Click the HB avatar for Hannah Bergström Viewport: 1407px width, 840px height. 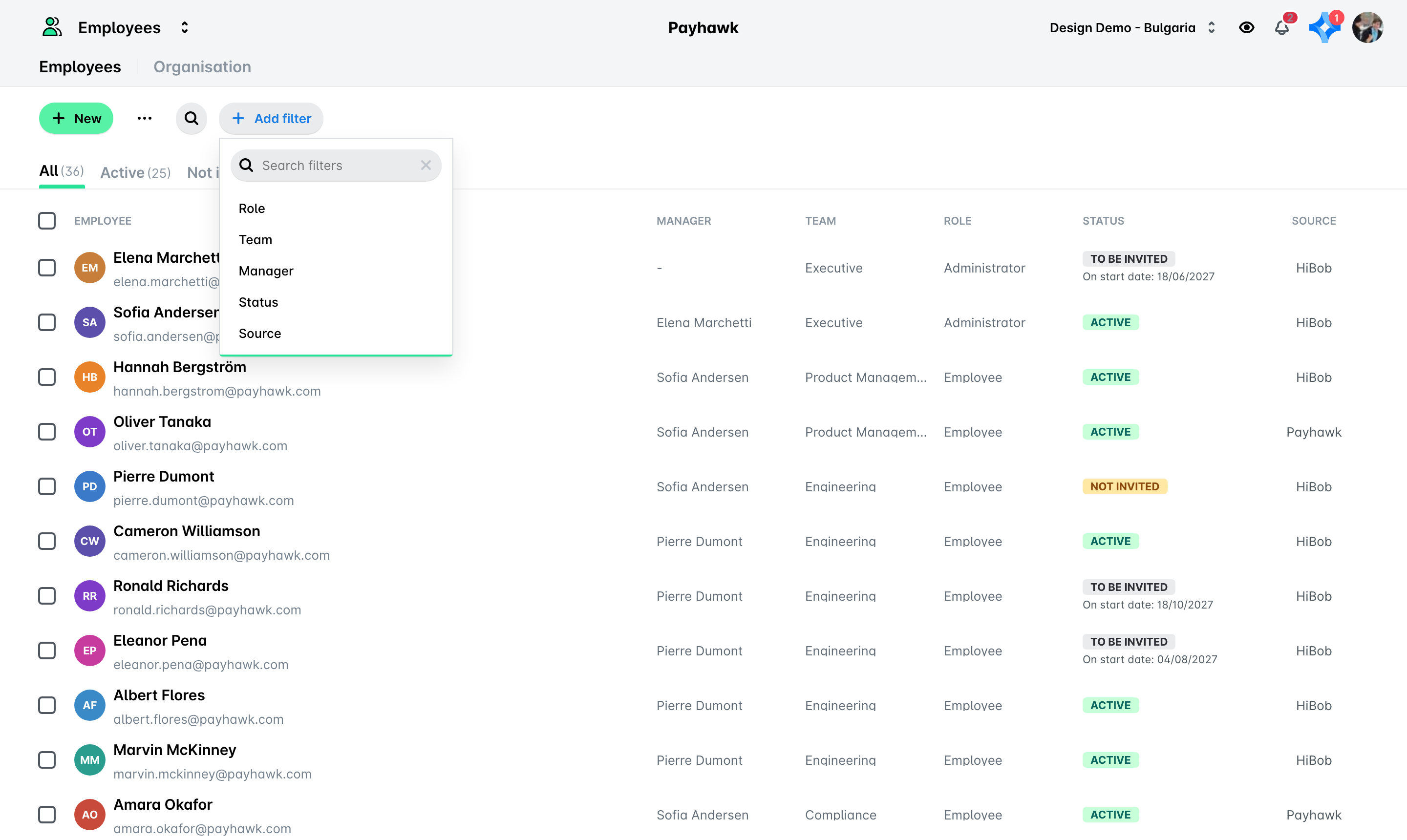coord(89,377)
